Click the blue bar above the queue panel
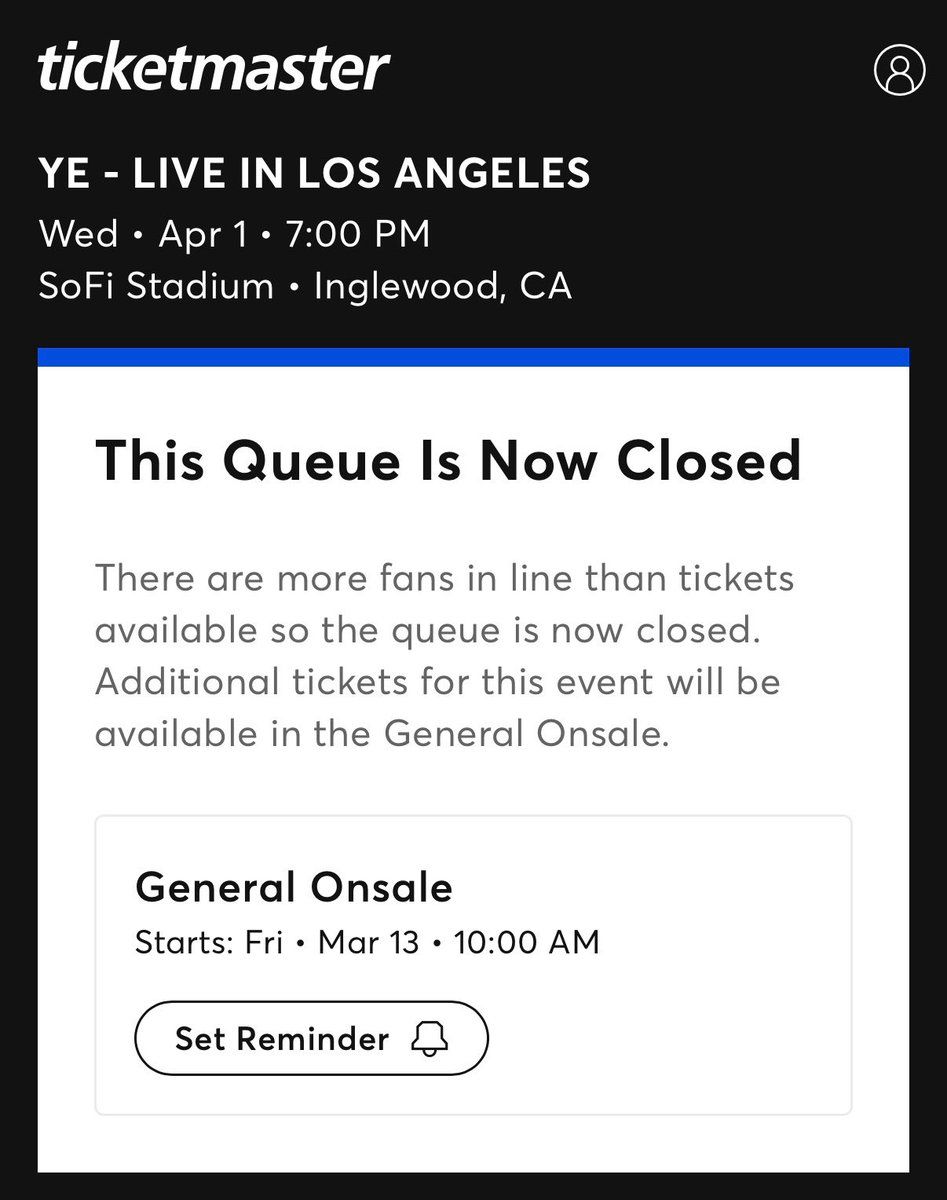This screenshot has width=947, height=1200. pos(473,357)
